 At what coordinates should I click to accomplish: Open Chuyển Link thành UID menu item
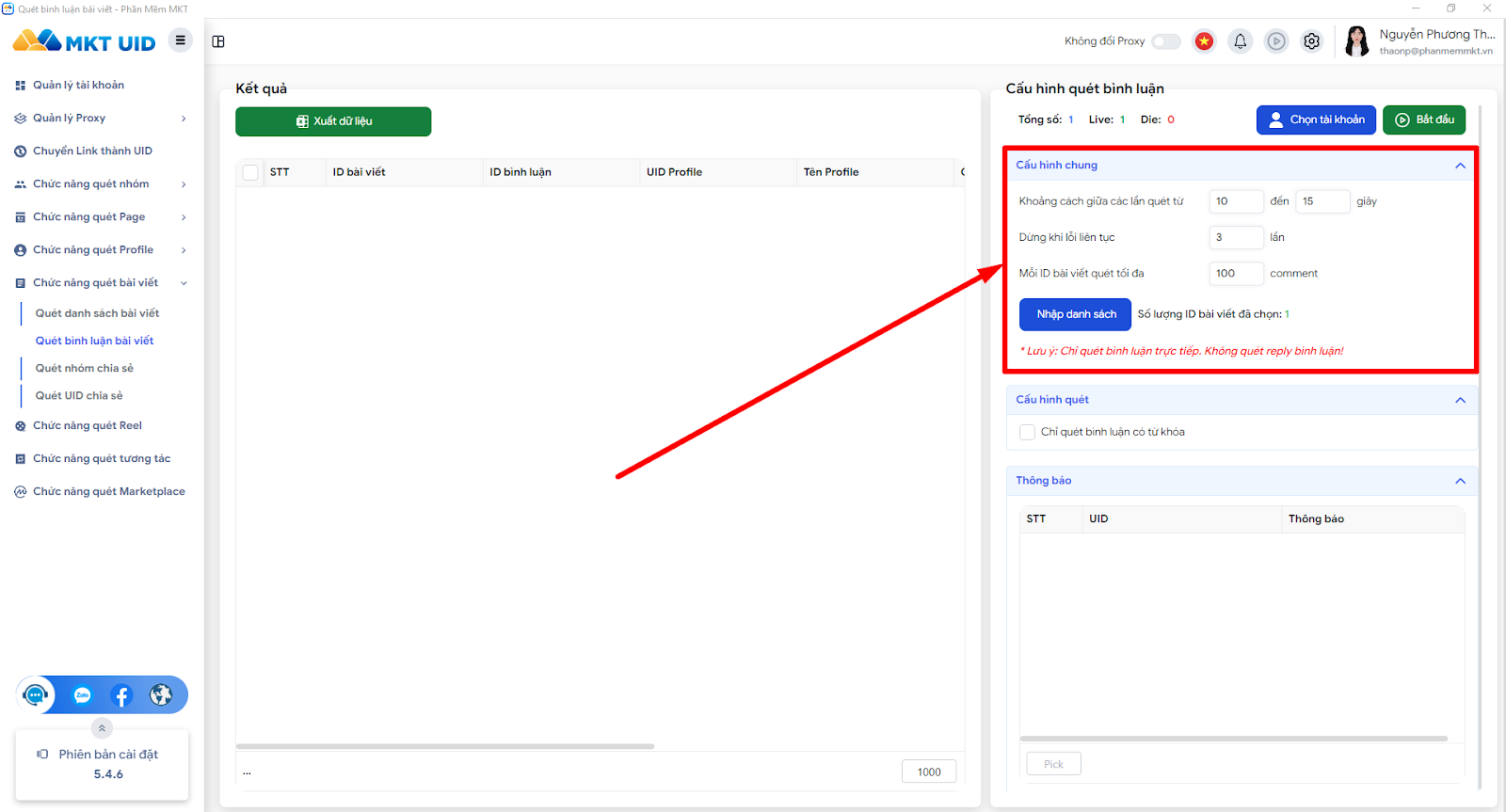pyautogui.click(x=92, y=151)
